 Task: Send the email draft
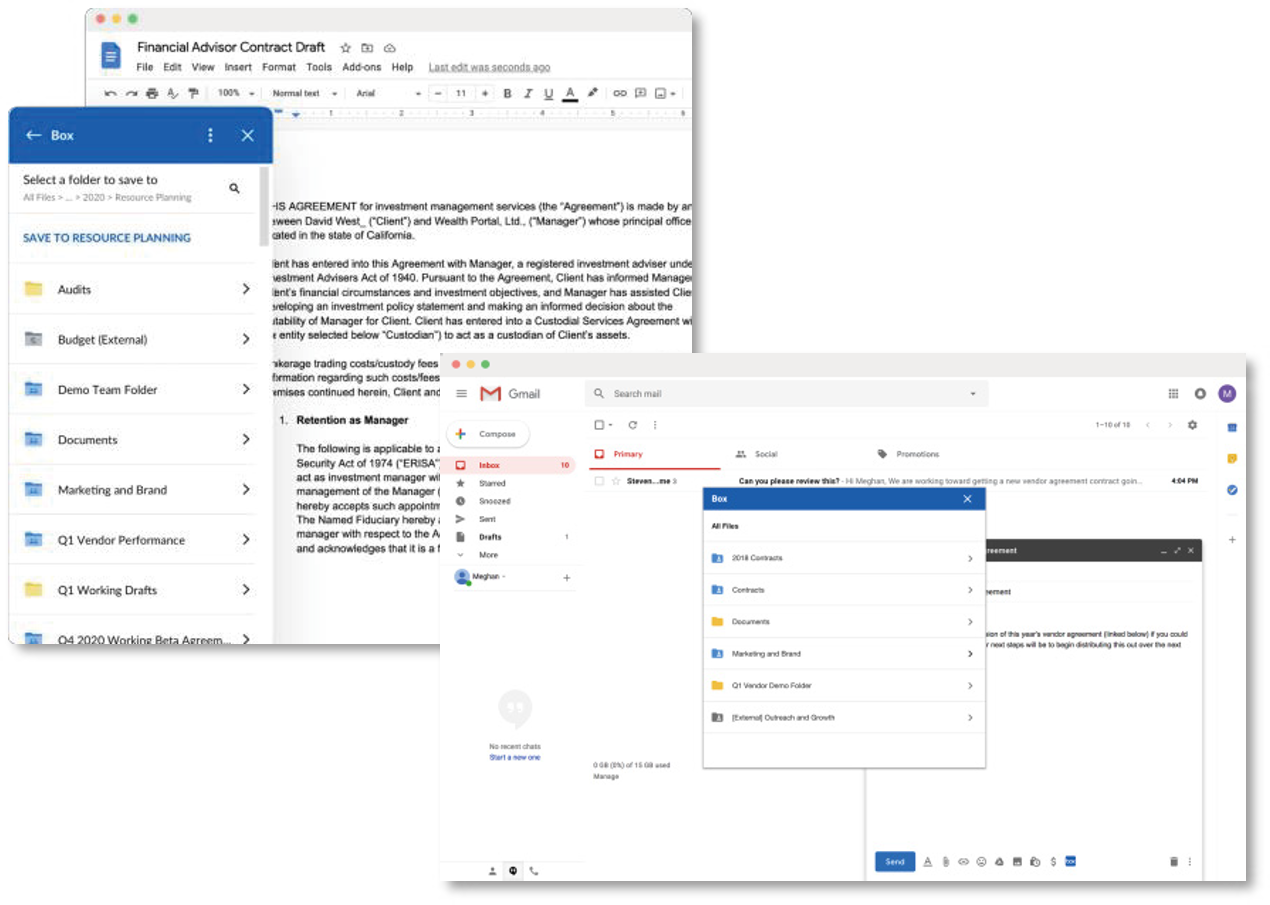tap(895, 861)
